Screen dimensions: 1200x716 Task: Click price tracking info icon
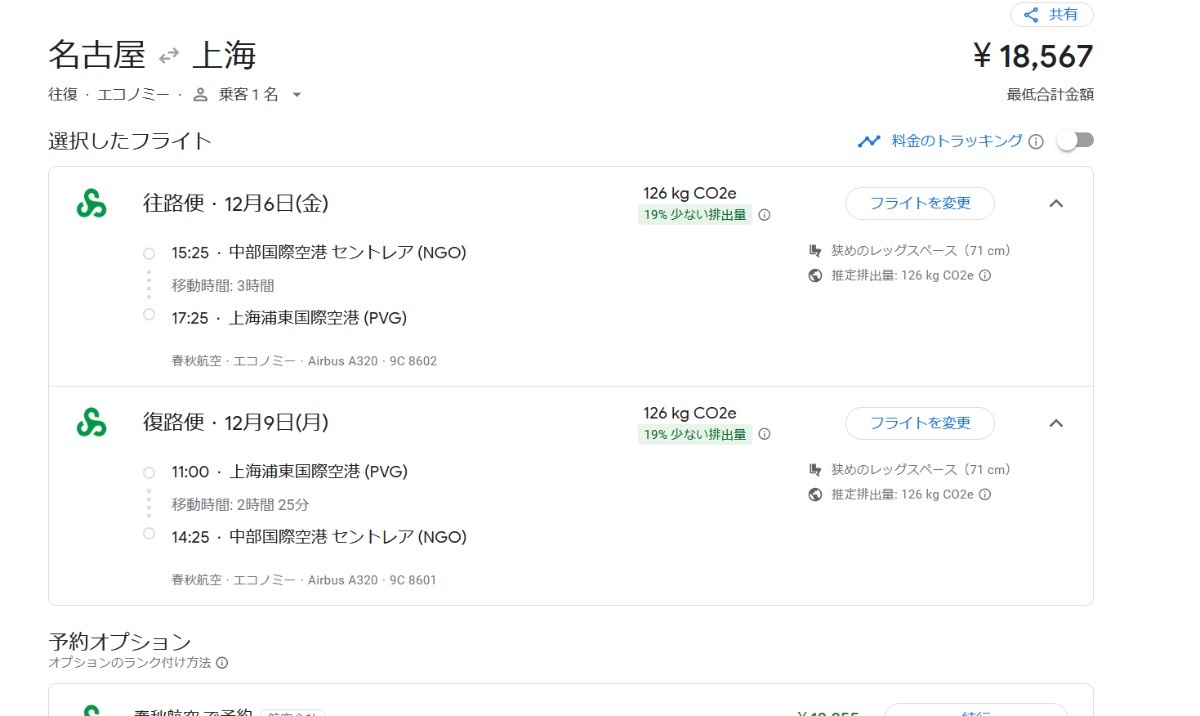1036,142
